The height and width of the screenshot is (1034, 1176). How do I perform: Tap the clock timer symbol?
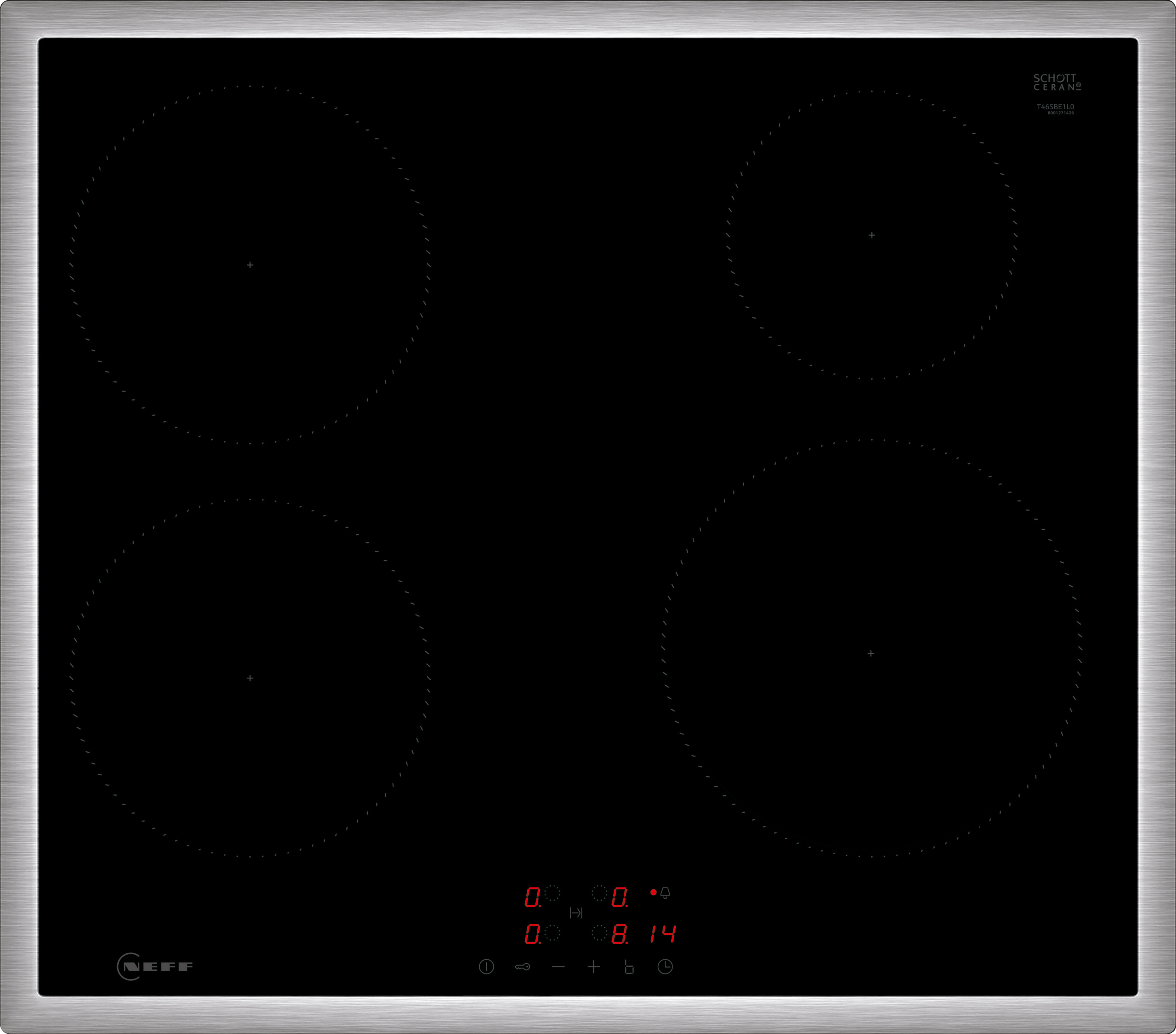click(665, 966)
